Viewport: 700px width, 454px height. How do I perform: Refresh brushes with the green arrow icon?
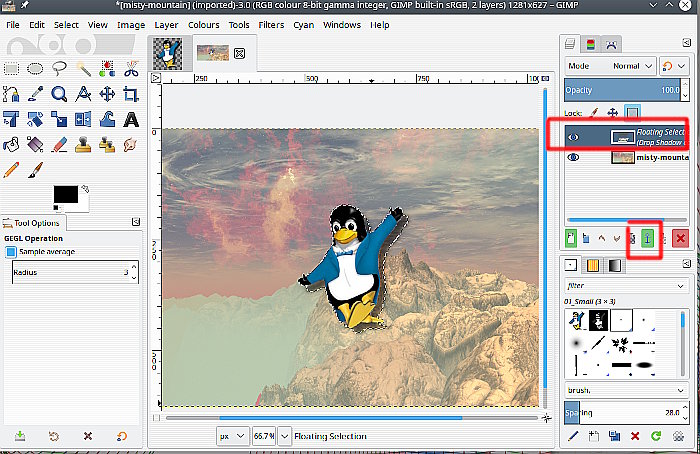tap(656, 436)
